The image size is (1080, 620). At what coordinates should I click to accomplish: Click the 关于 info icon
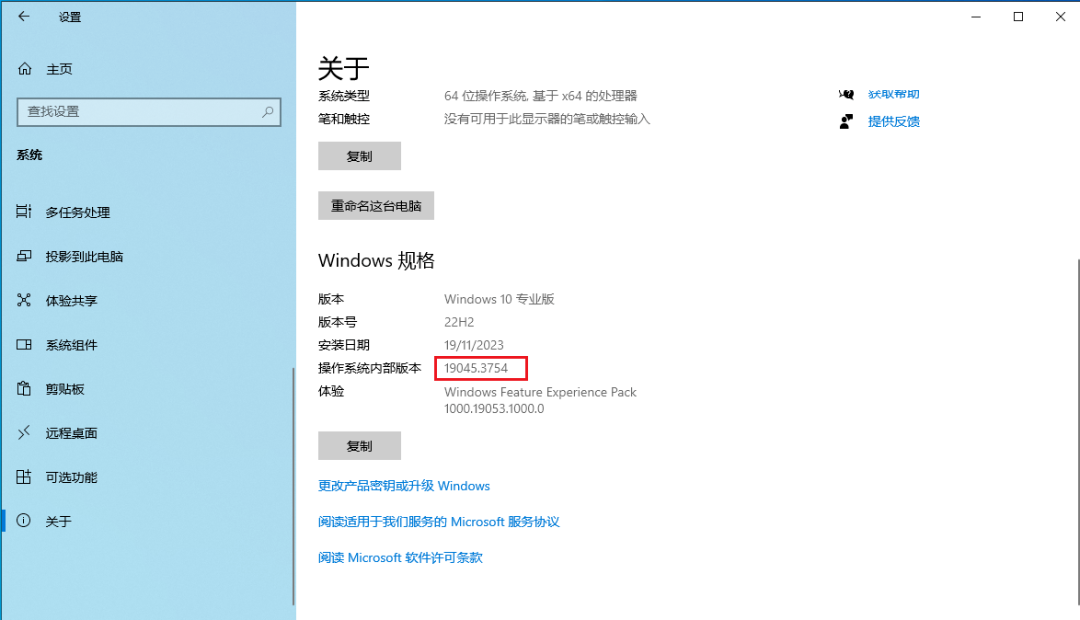pyautogui.click(x=24, y=521)
